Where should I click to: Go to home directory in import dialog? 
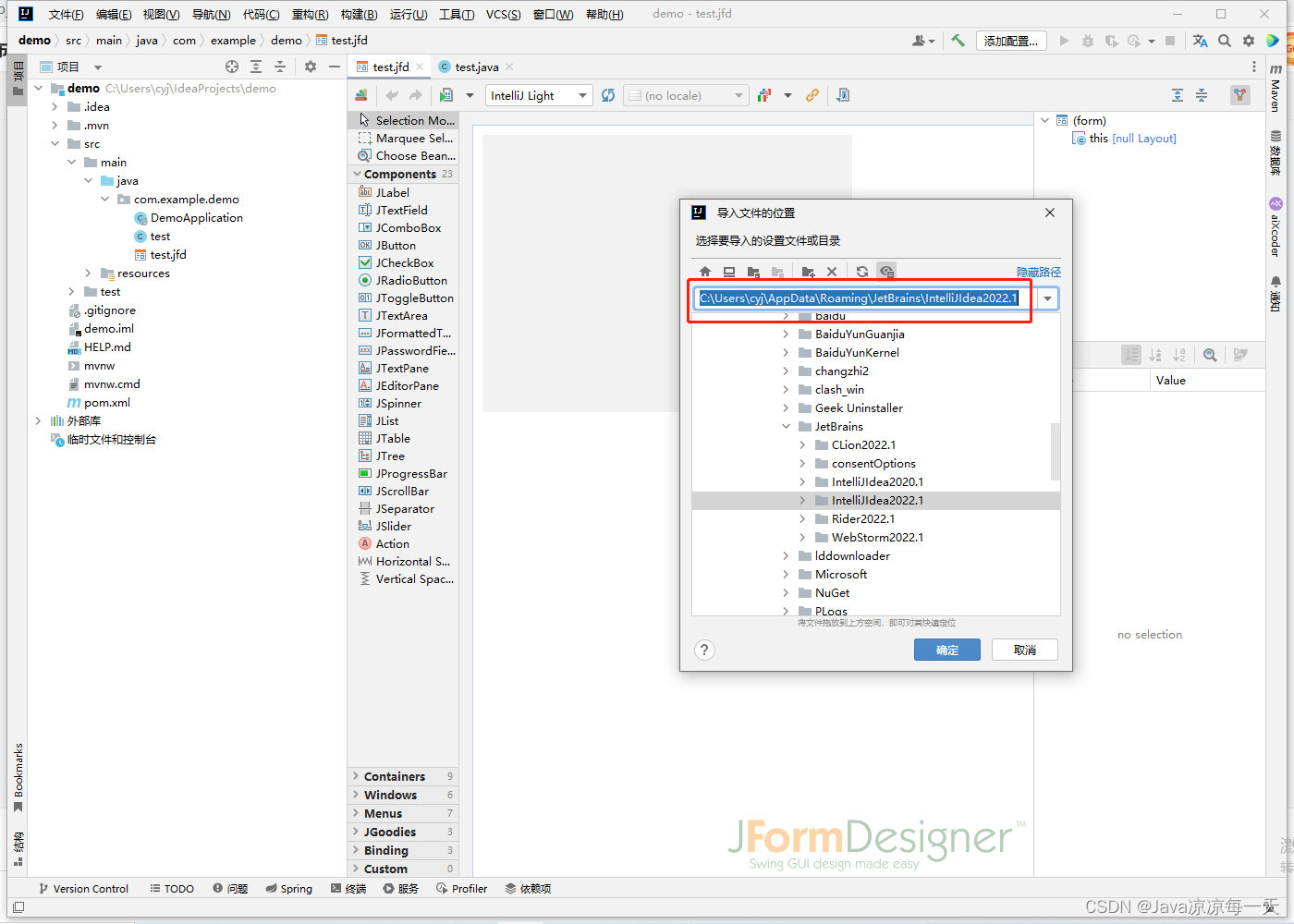click(x=705, y=272)
